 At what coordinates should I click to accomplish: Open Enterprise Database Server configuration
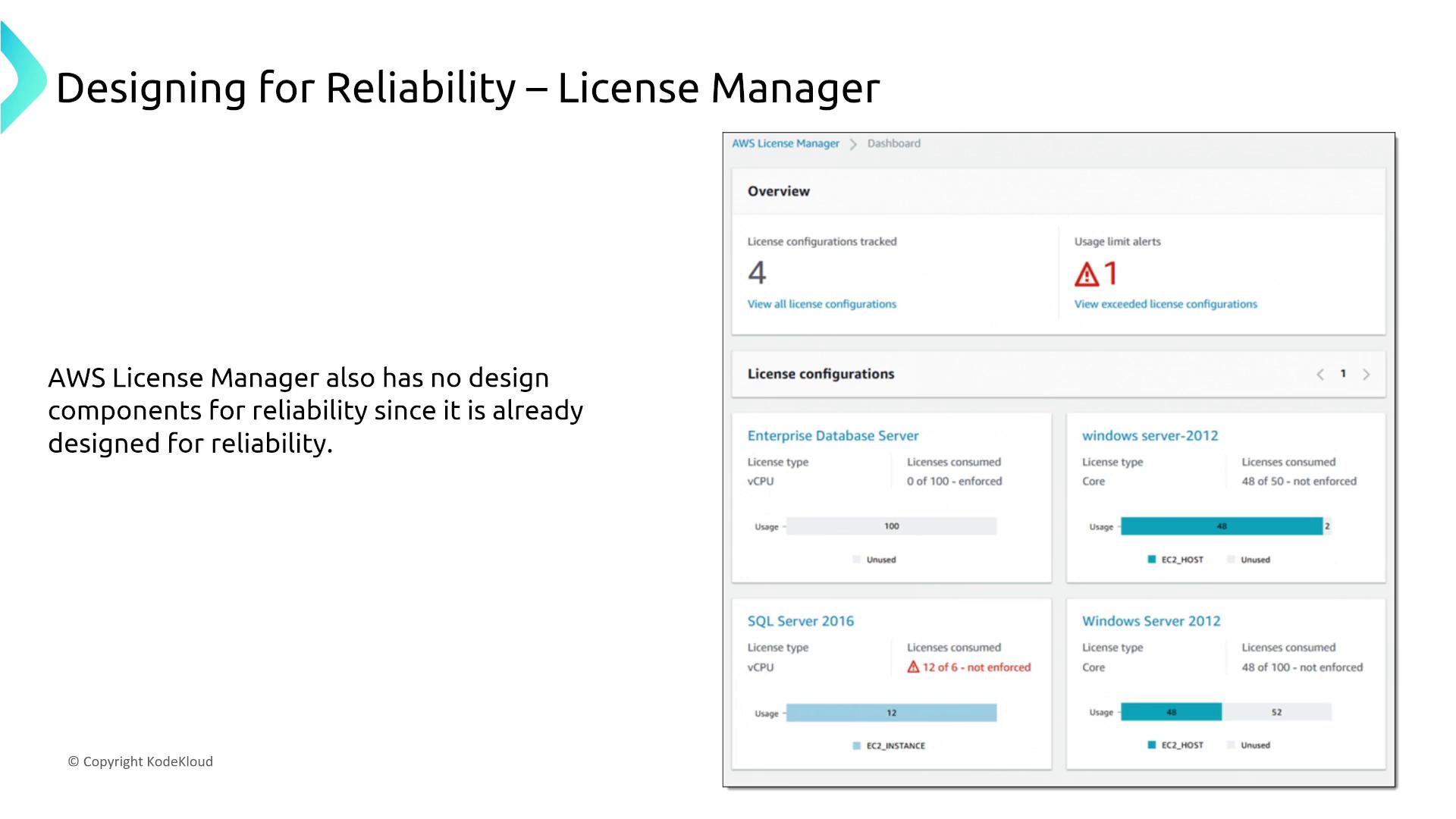[833, 436]
